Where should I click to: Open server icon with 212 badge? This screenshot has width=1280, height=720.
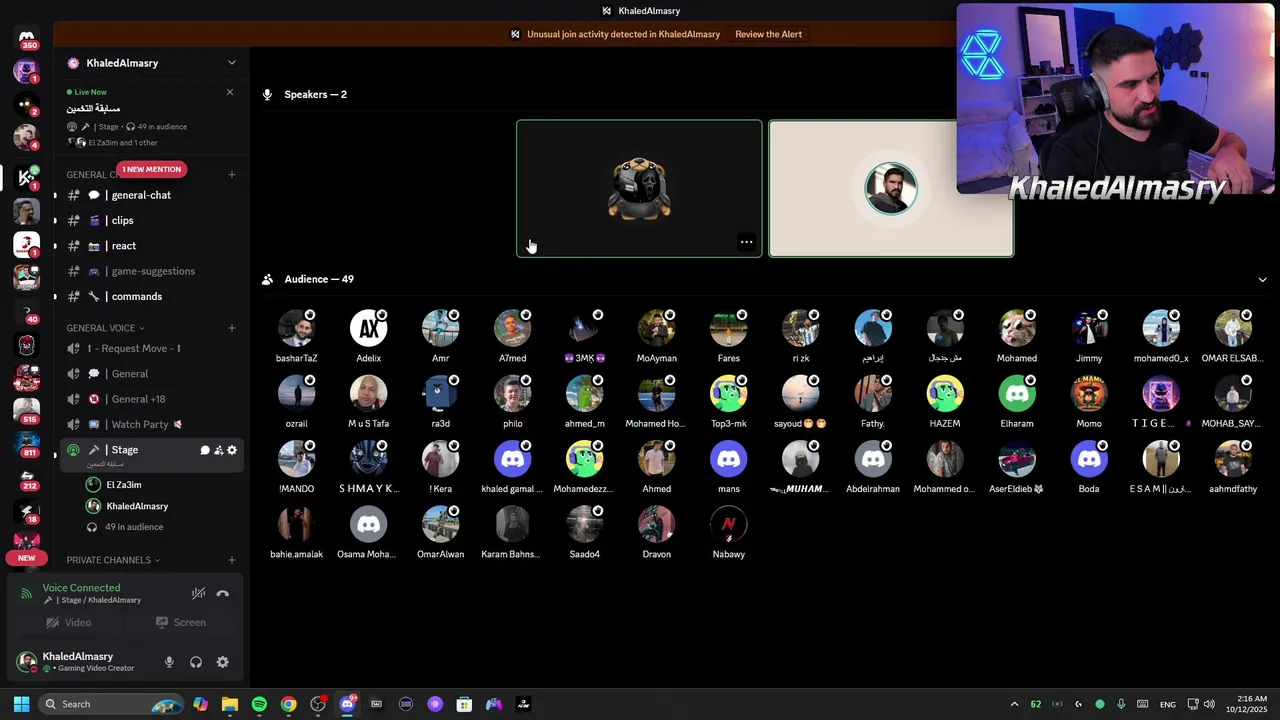(27, 478)
